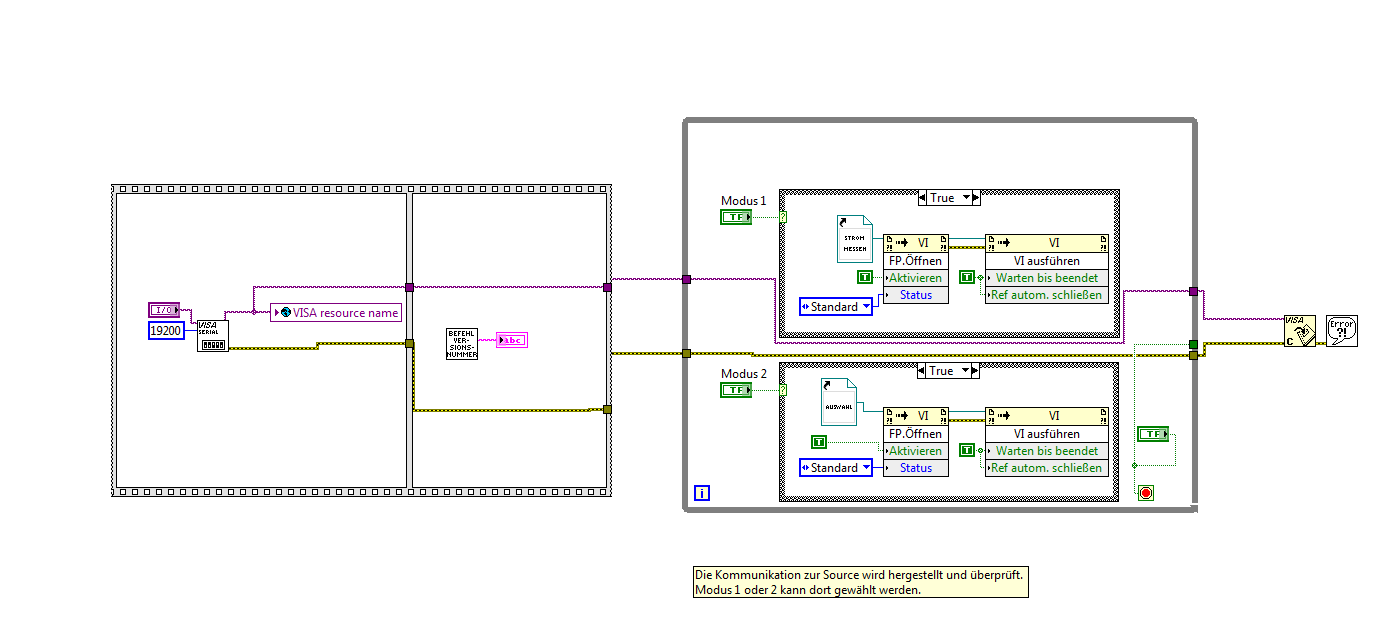Open the upper case structure True selector
The height and width of the screenshot is (644, 1393).
pyautogui.click(x=949, y=198)
